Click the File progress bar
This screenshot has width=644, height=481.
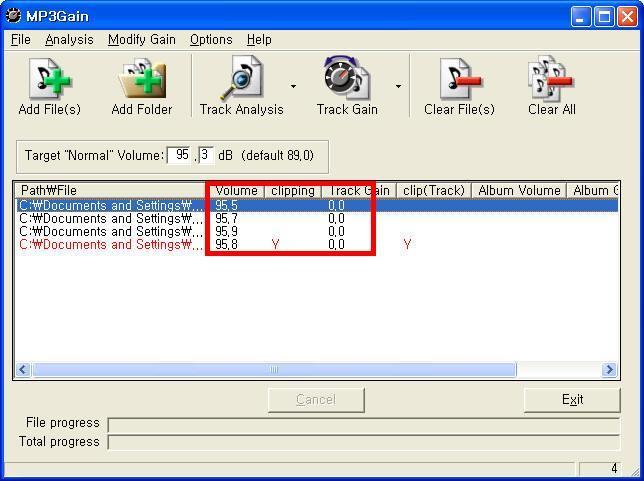click(x=363, y=425)
